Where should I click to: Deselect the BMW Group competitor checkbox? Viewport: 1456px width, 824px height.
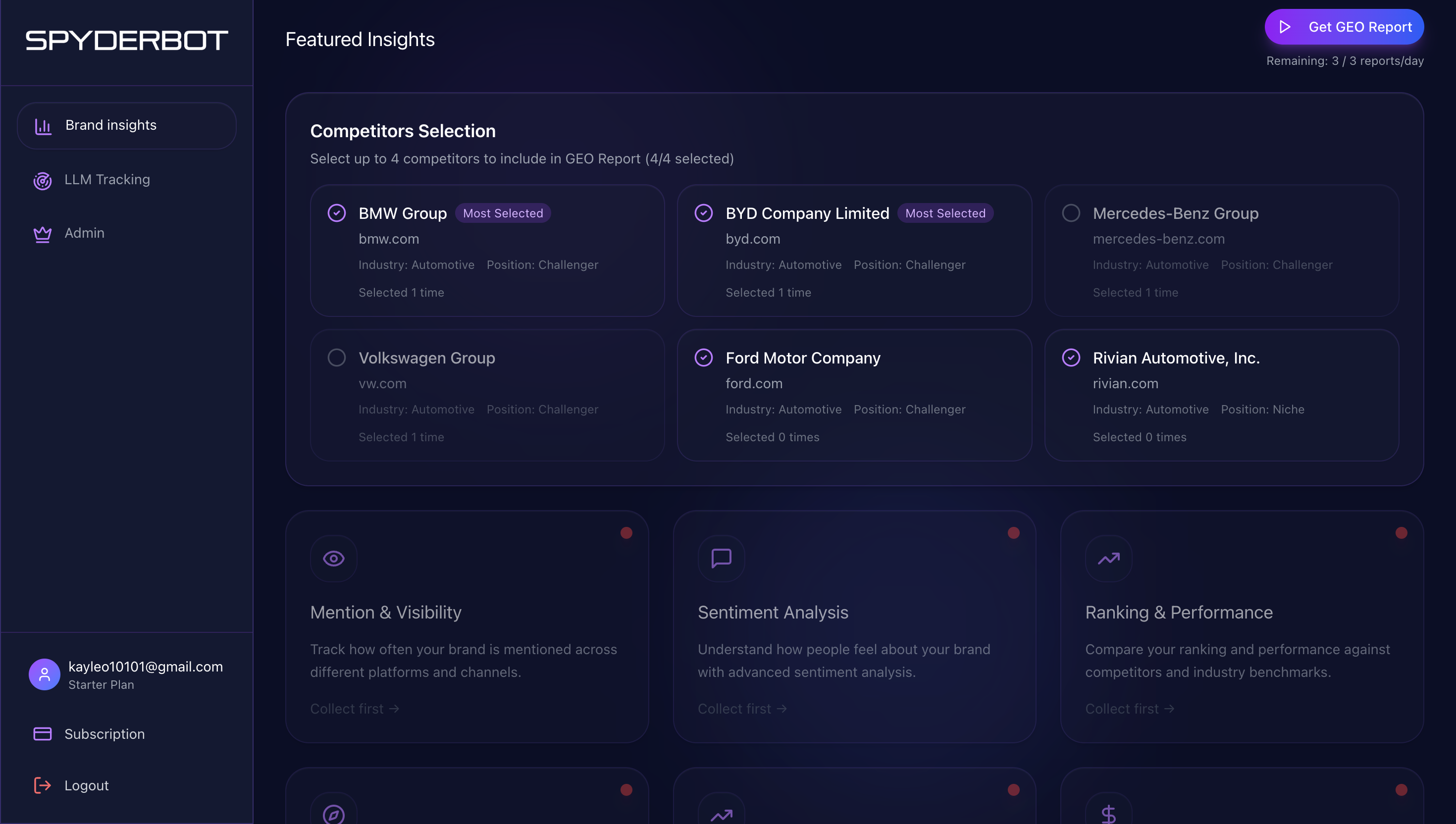[337, 213]
